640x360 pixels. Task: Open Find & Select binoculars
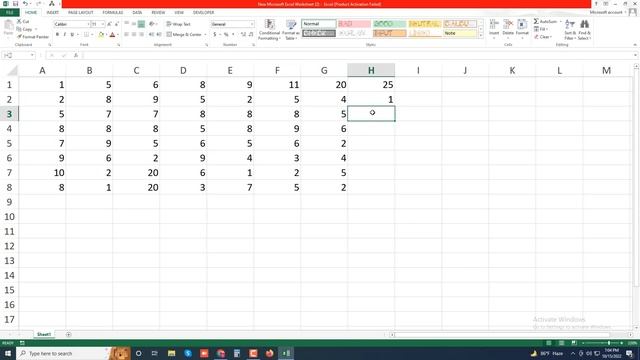coord(584,29)
